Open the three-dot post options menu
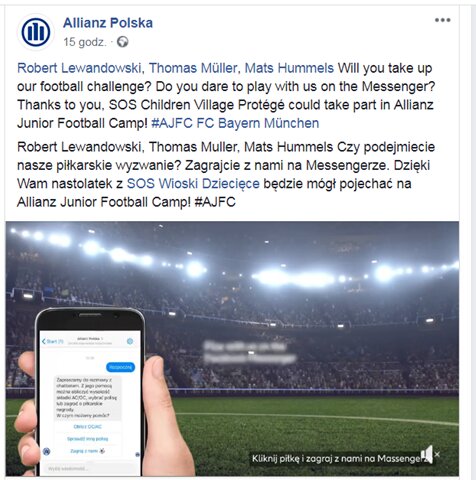Viewport: 476px width, 480px height. [442, 20]
